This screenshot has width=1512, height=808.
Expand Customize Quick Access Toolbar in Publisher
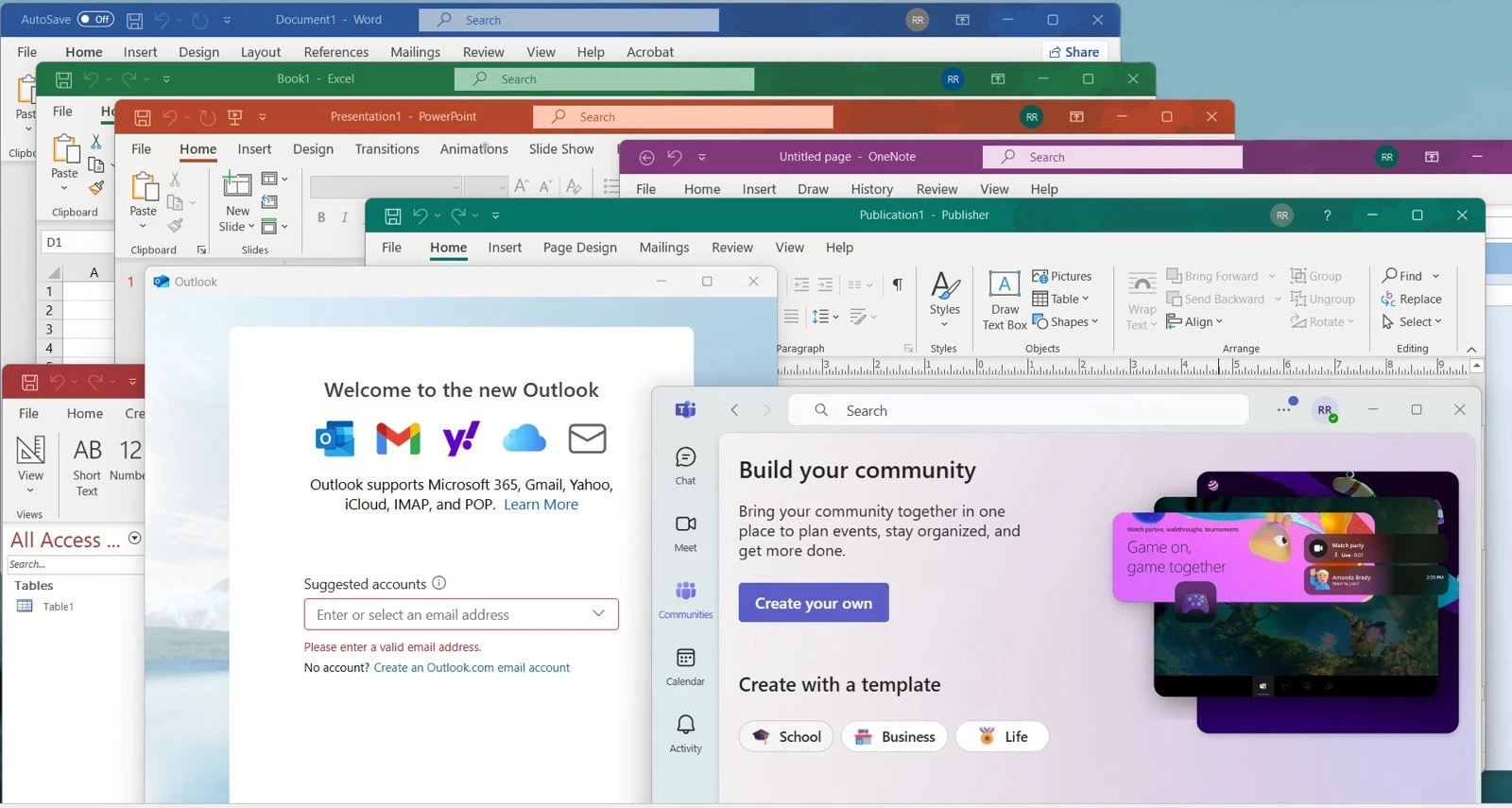click(495, 215)
